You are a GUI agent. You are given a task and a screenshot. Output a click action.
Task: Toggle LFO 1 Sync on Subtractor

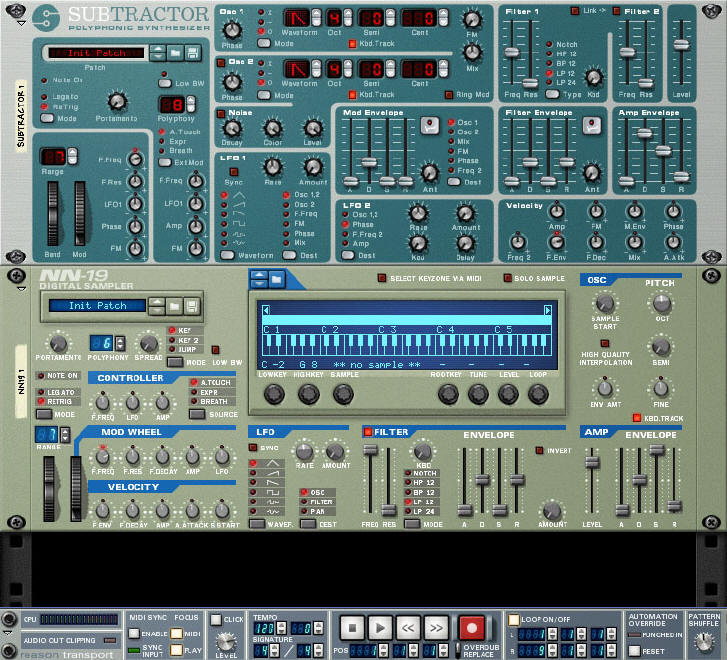point(233,171)
